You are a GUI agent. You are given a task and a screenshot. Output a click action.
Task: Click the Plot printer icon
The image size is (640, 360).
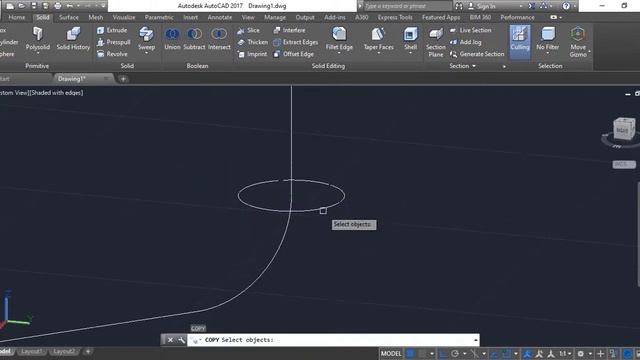(58, 6)
